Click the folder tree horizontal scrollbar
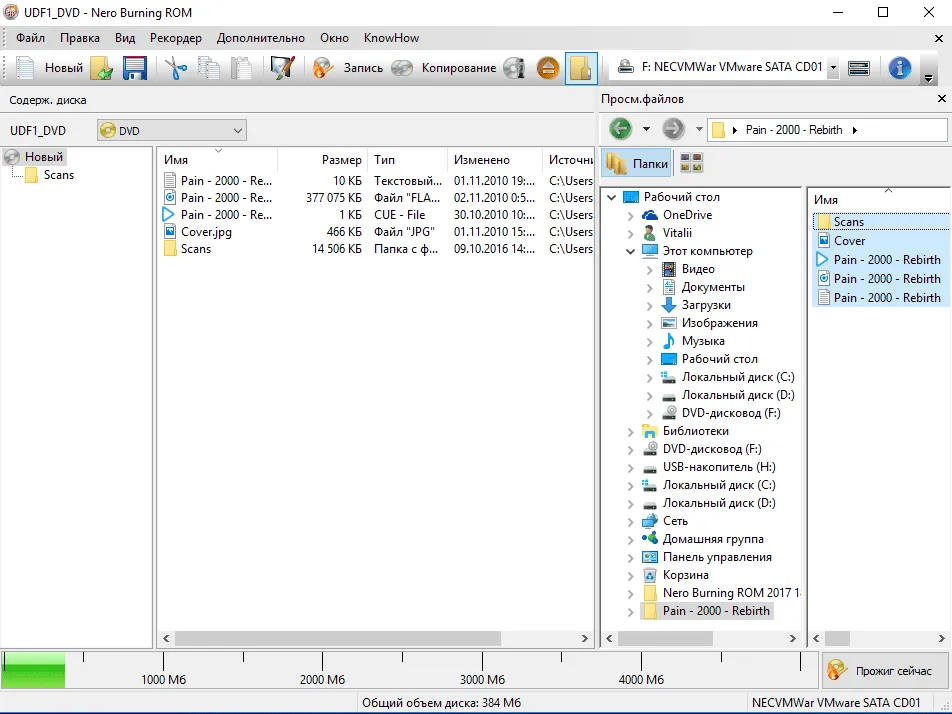This screenshot has width=952, height=714. point(665,638)
